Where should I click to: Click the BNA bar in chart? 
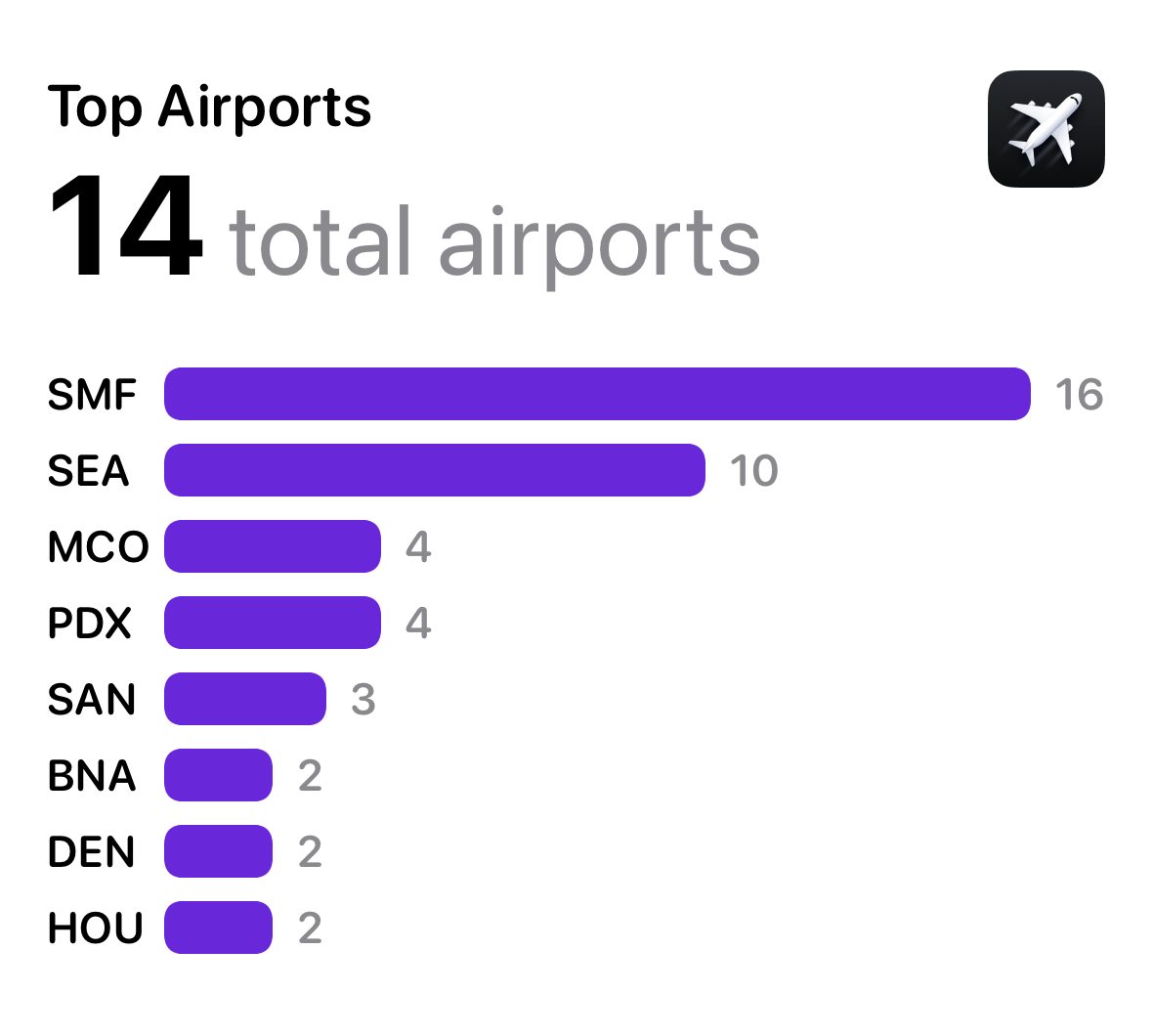[x=218, y=775]
